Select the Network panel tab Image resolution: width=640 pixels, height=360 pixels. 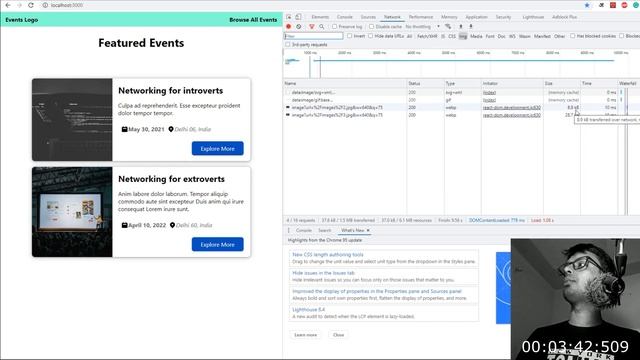392,17
